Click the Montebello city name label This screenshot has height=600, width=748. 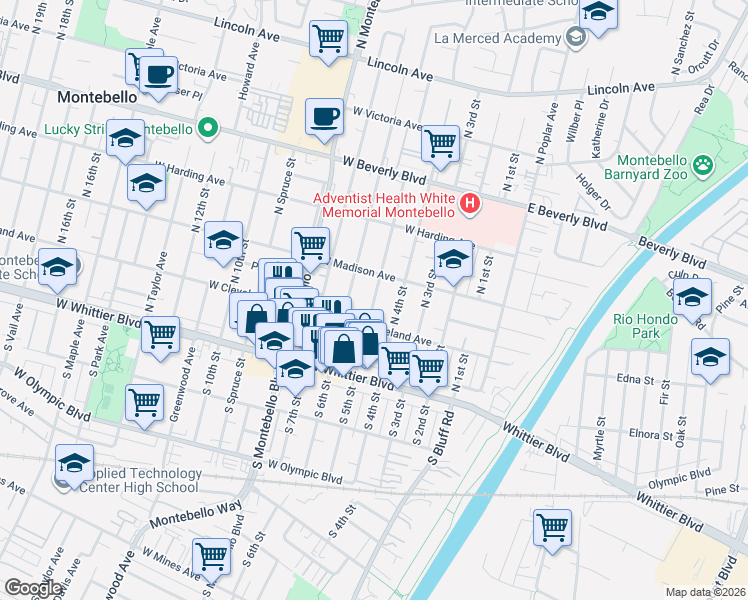click(x=97, y=97)
